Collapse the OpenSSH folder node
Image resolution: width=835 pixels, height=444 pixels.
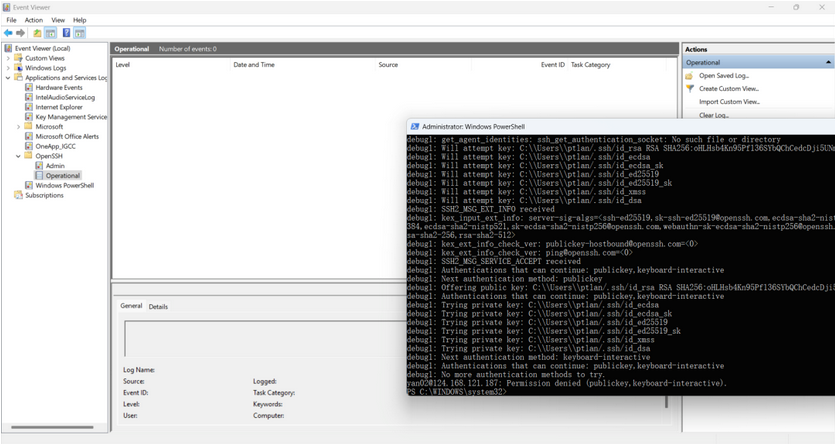point(18,156)
